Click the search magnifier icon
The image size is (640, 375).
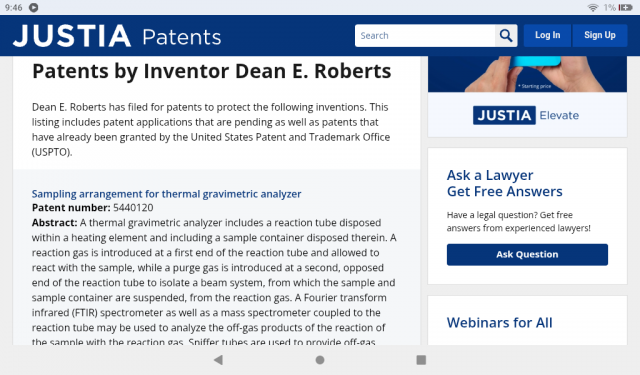(x=506, y=36)
